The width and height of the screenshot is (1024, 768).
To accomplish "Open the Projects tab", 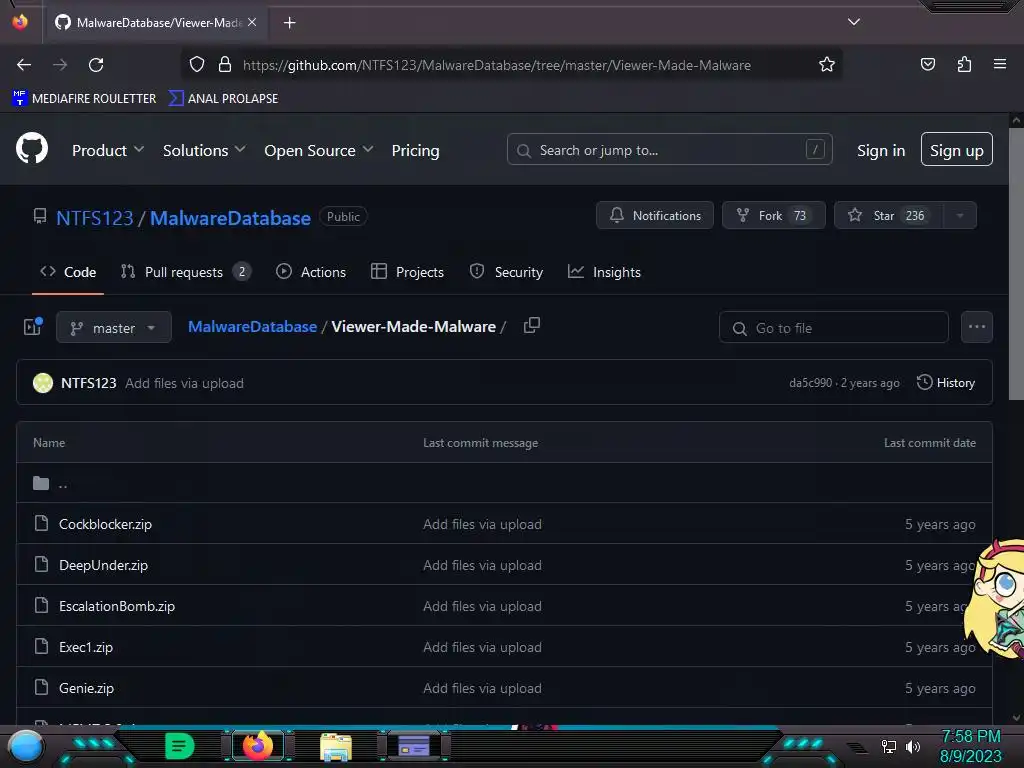I will coord(408,272).
